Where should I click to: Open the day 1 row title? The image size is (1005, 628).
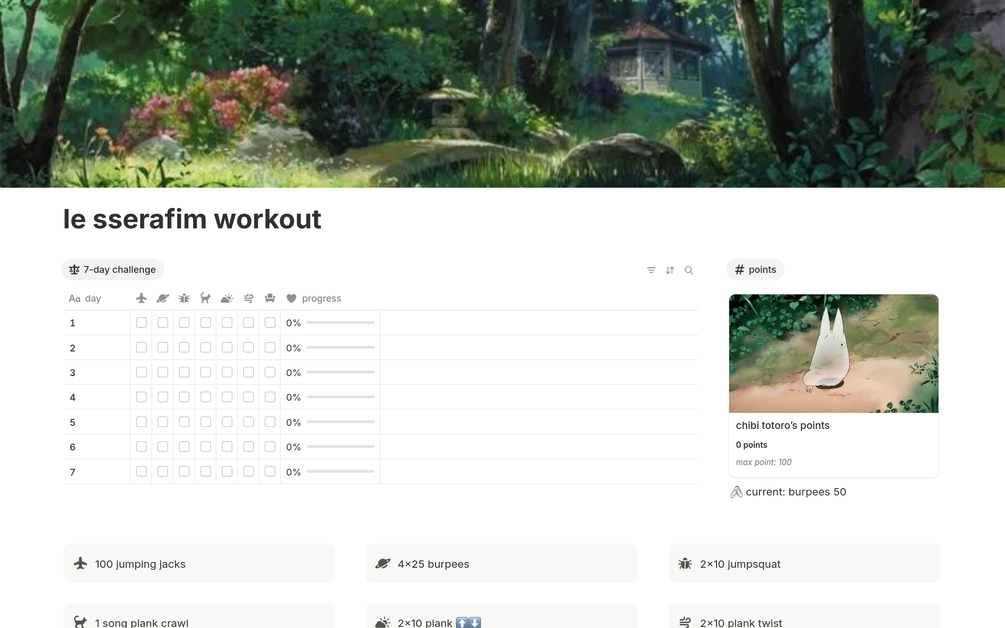pos(72,323)
